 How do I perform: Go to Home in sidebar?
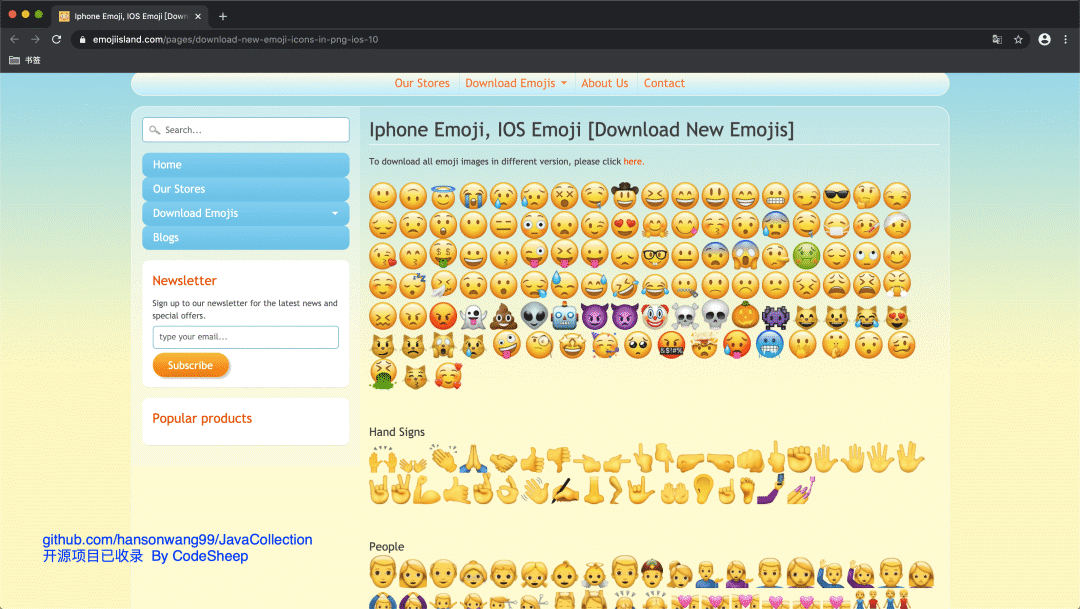(246, 165)
